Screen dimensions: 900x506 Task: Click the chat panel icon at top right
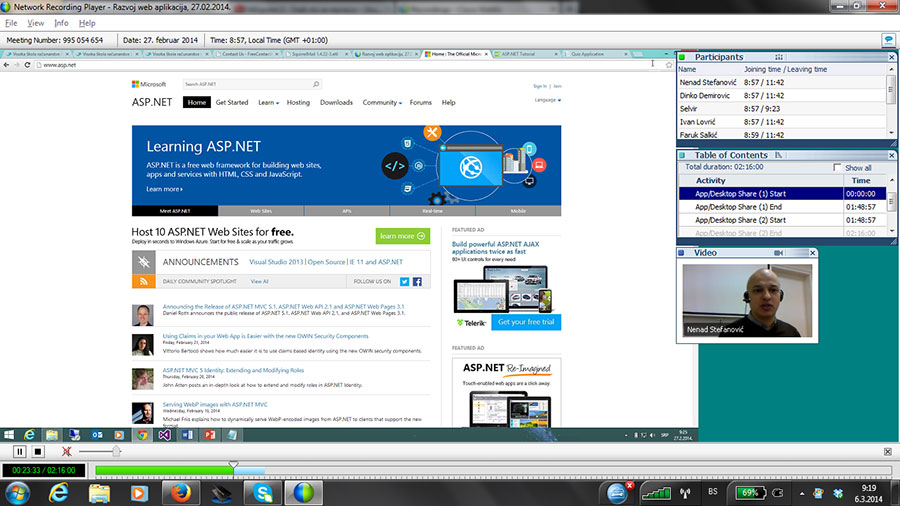coord(889,40)
